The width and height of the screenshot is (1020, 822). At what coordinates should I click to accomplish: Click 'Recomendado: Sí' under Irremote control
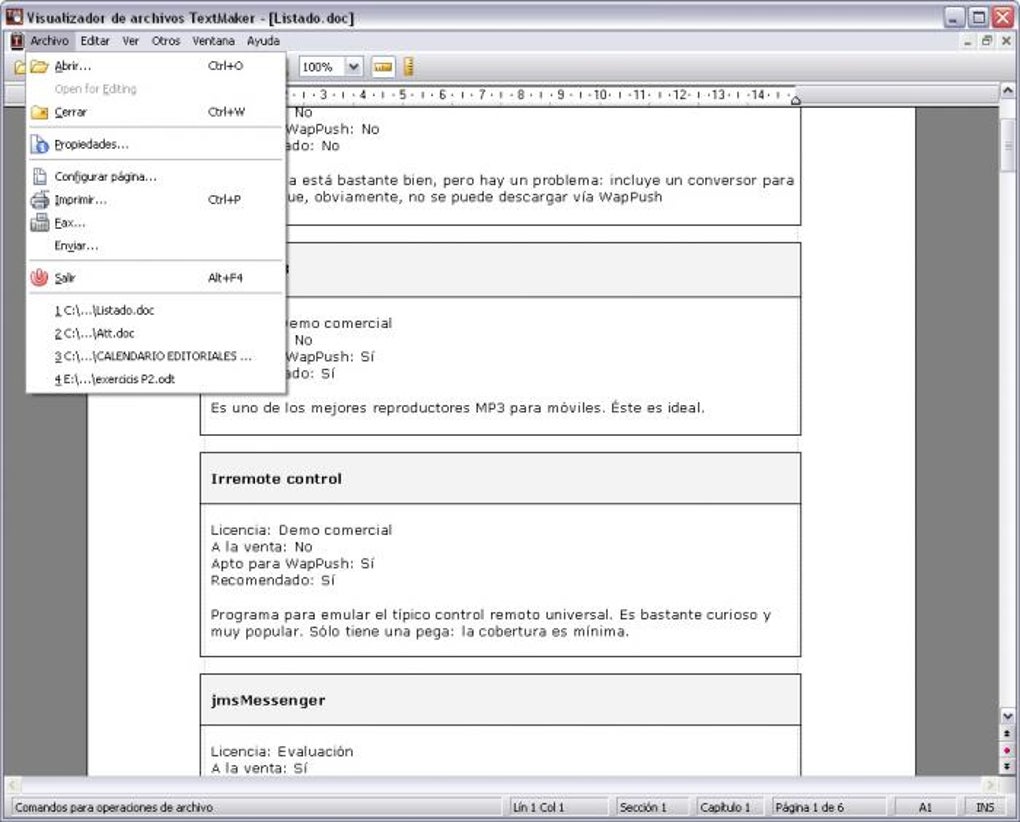coord(273,580)
